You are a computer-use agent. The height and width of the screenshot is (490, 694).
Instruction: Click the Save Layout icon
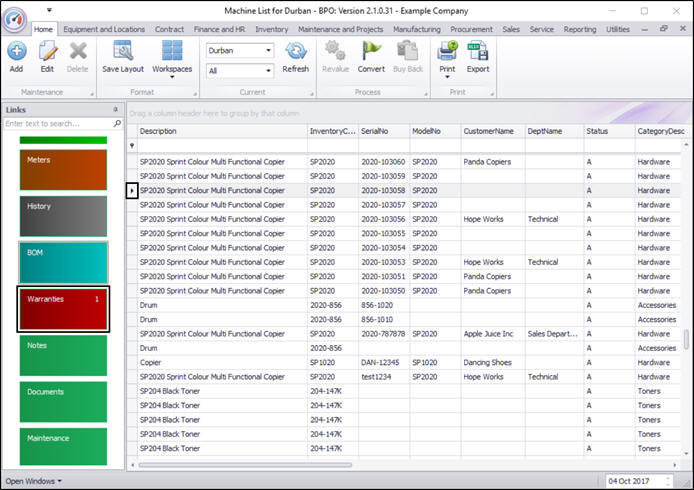[123, 51]
